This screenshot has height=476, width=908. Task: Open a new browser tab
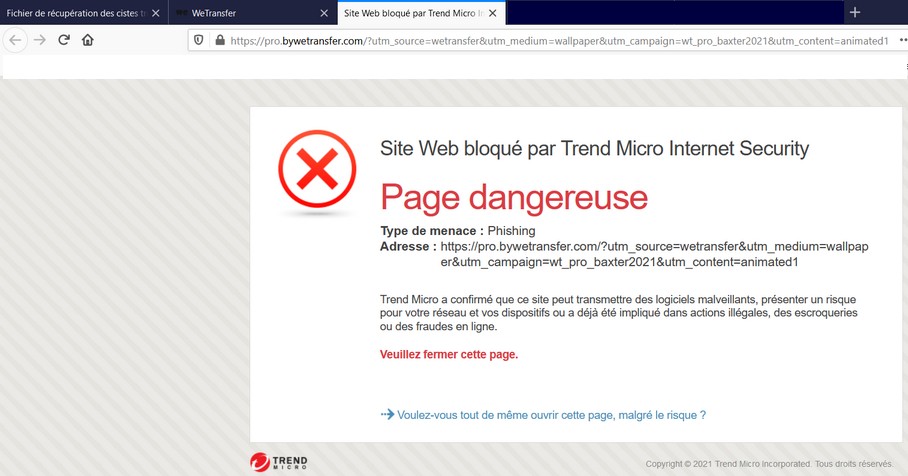point(855,12)
